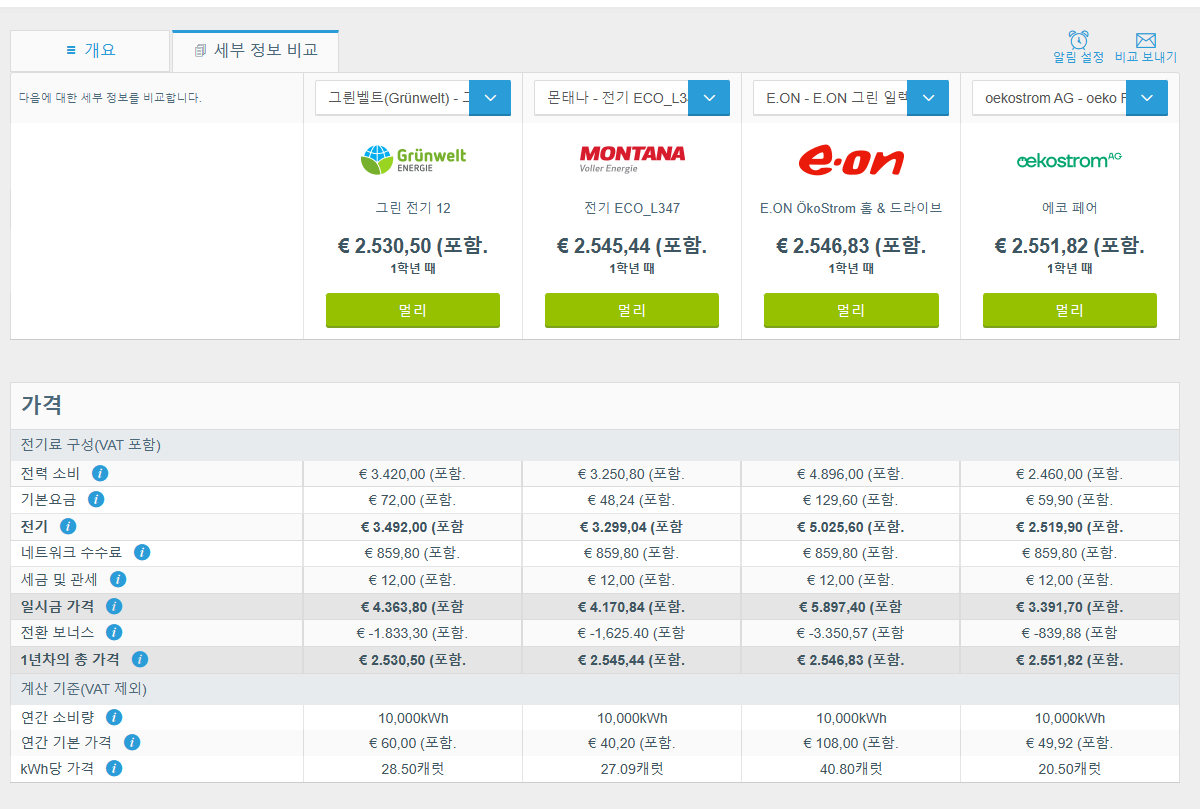This screenshot has height=809, width=1200.
Task: Click the € 3.420,00 전력 소비 cell
Action: point(412,474)
